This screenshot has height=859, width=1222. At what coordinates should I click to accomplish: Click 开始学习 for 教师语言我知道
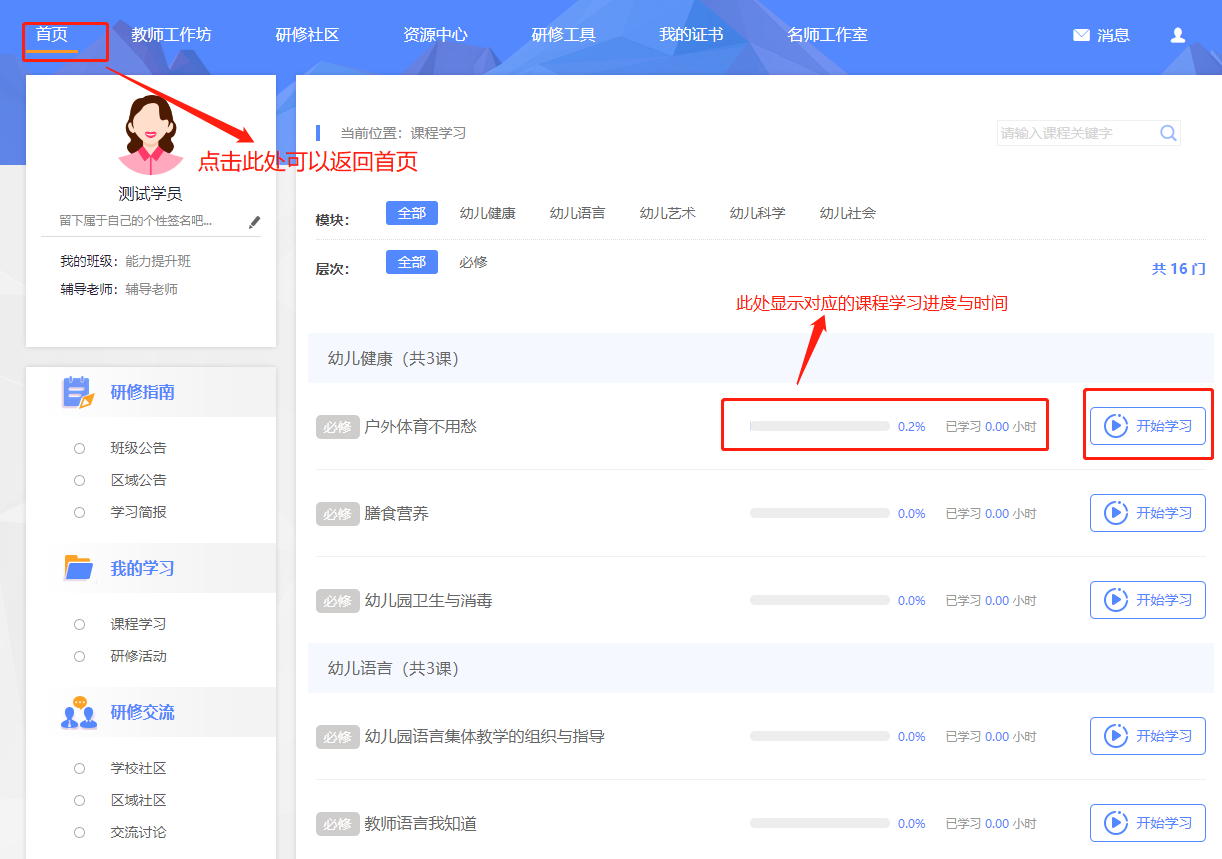pyautogui.click(x=1147, y=822)
